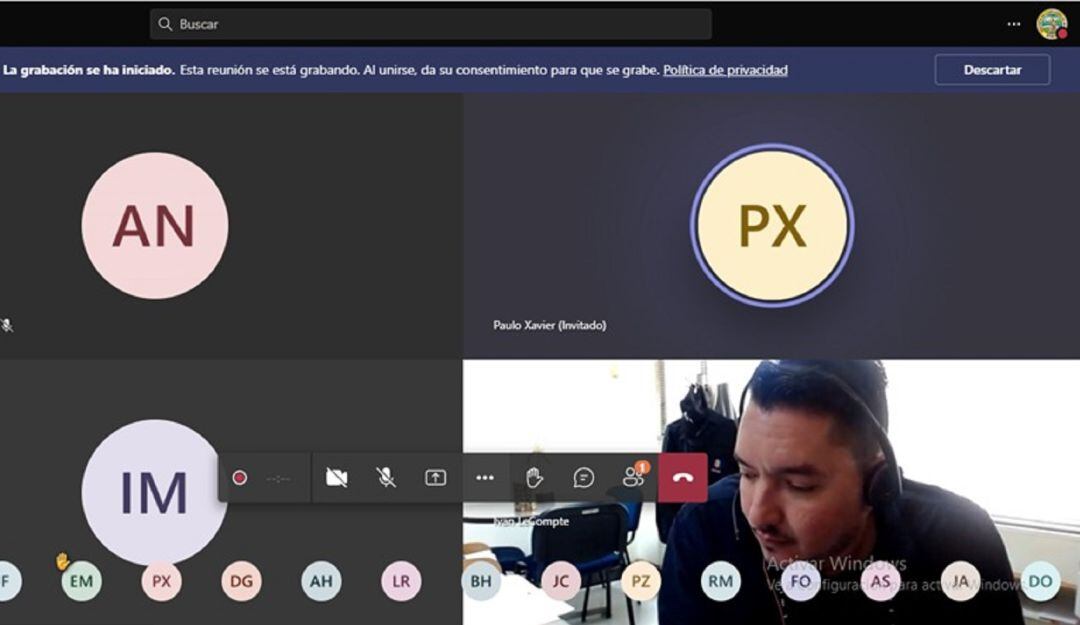The image size is (1080, 625).
Task: Select the PX participant avatar tile
Action: pos(772,226)
